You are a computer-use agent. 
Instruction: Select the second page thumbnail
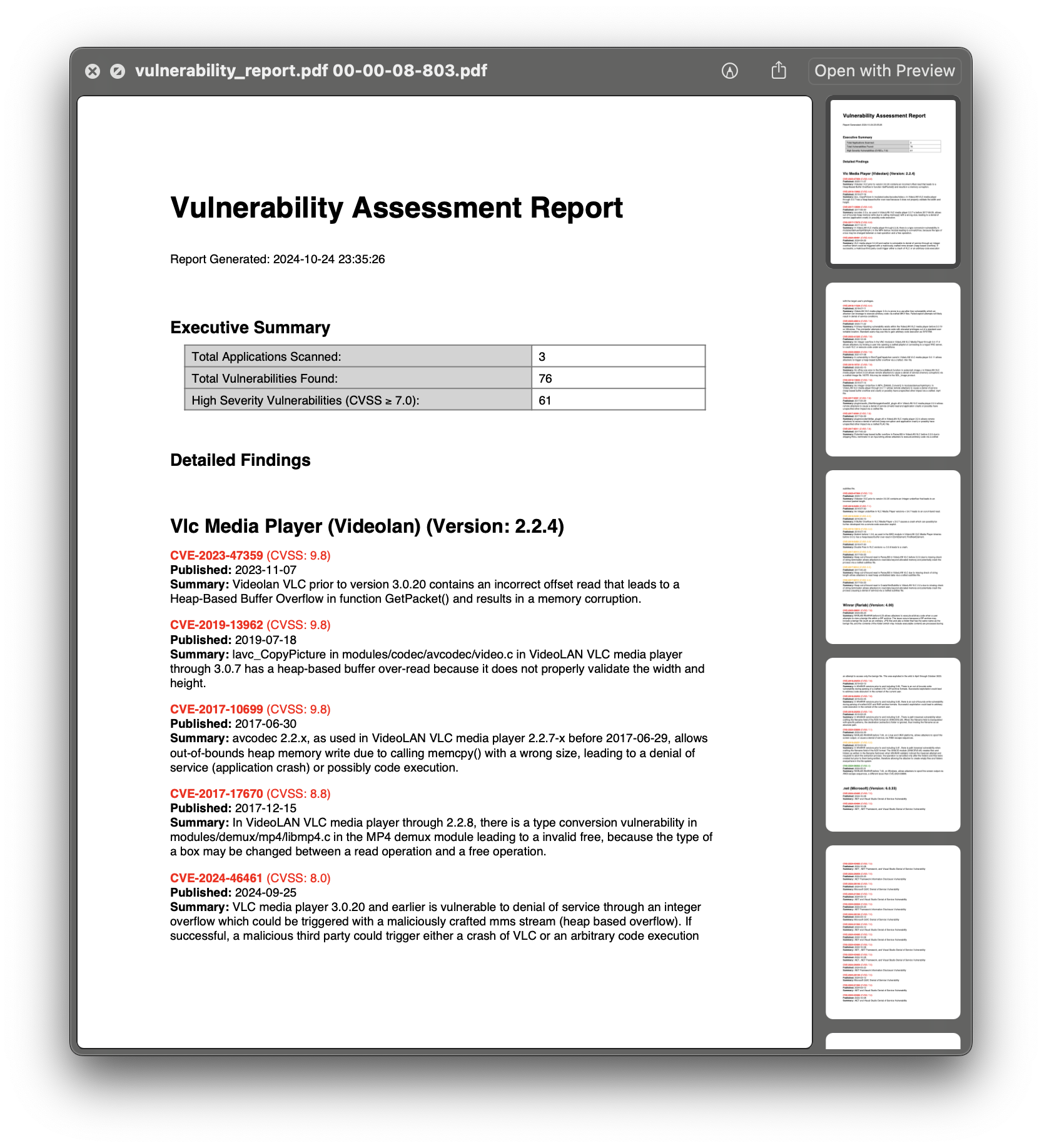click(893, 370)
